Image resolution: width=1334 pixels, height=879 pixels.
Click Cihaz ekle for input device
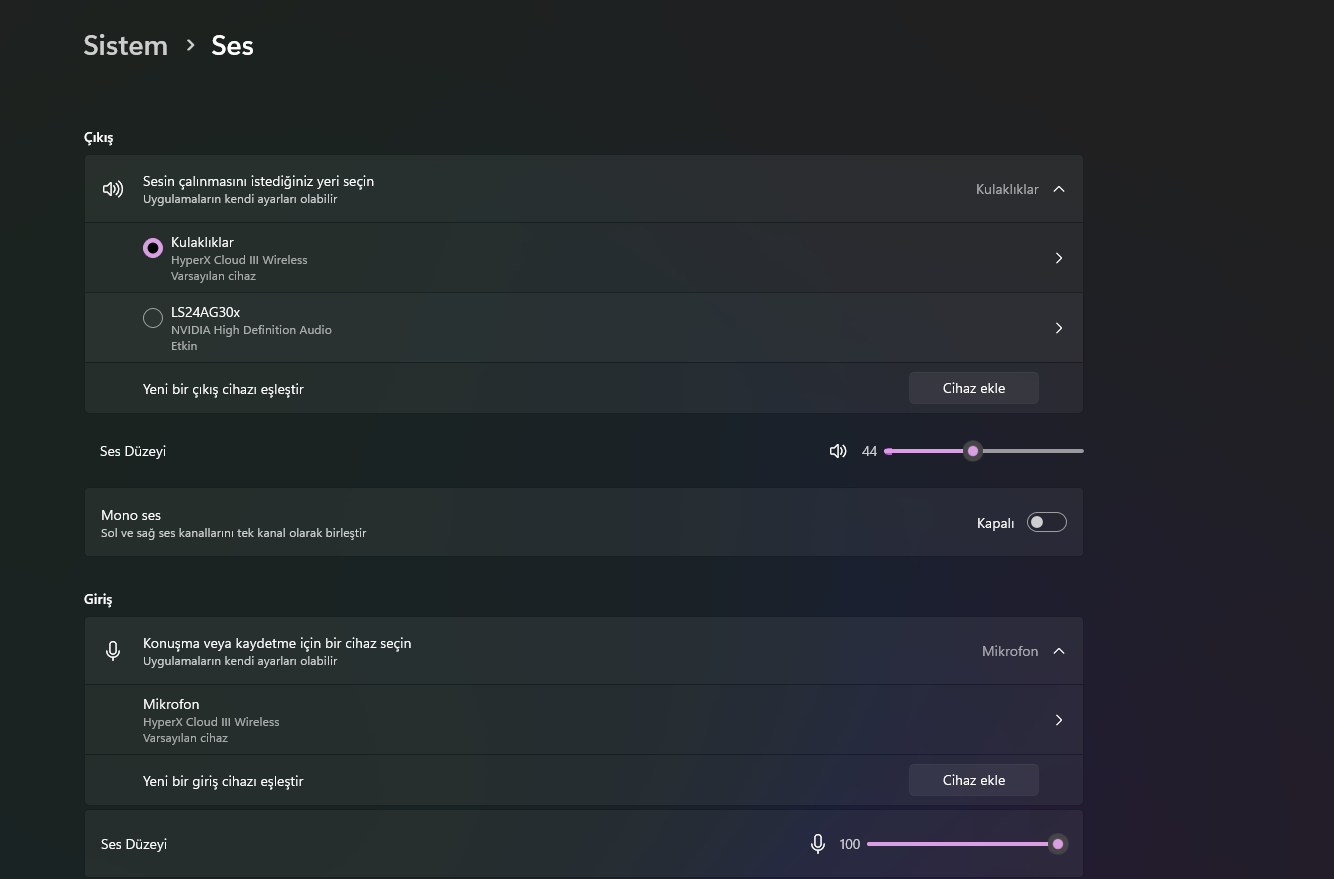pos(973,780)
